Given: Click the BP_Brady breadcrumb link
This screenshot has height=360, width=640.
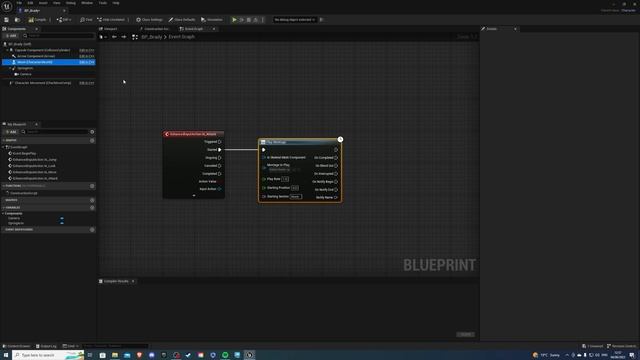Looking at the screenshot, I should click(x=152, y=37).
